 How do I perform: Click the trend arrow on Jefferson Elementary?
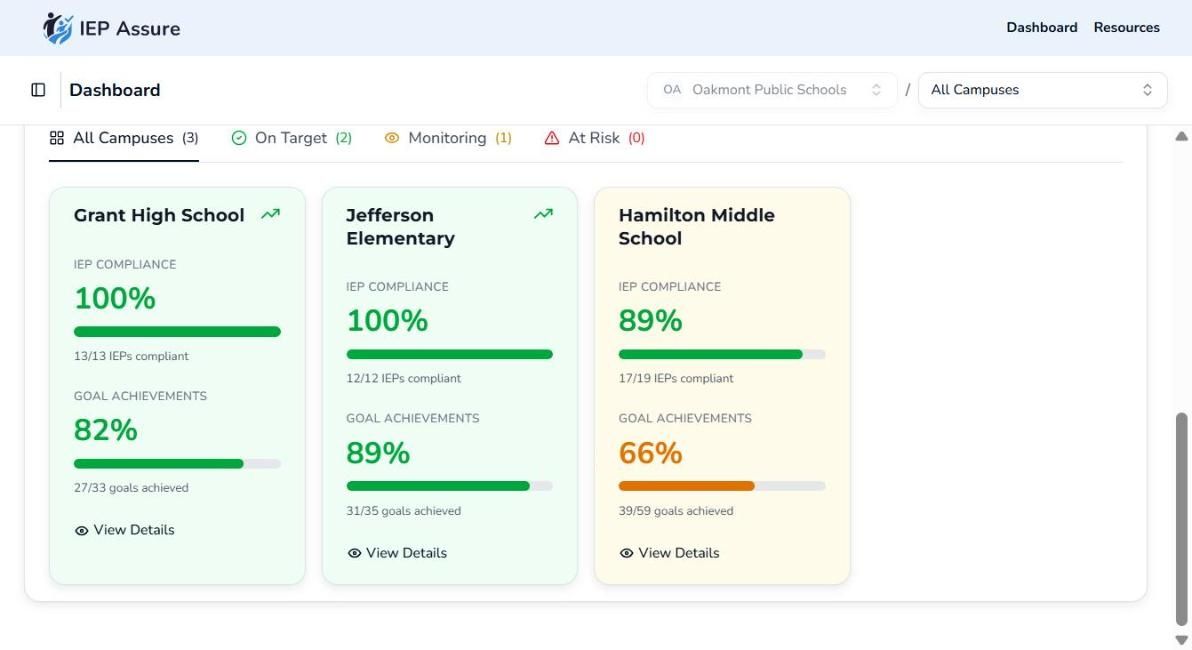tap(543, 214)
